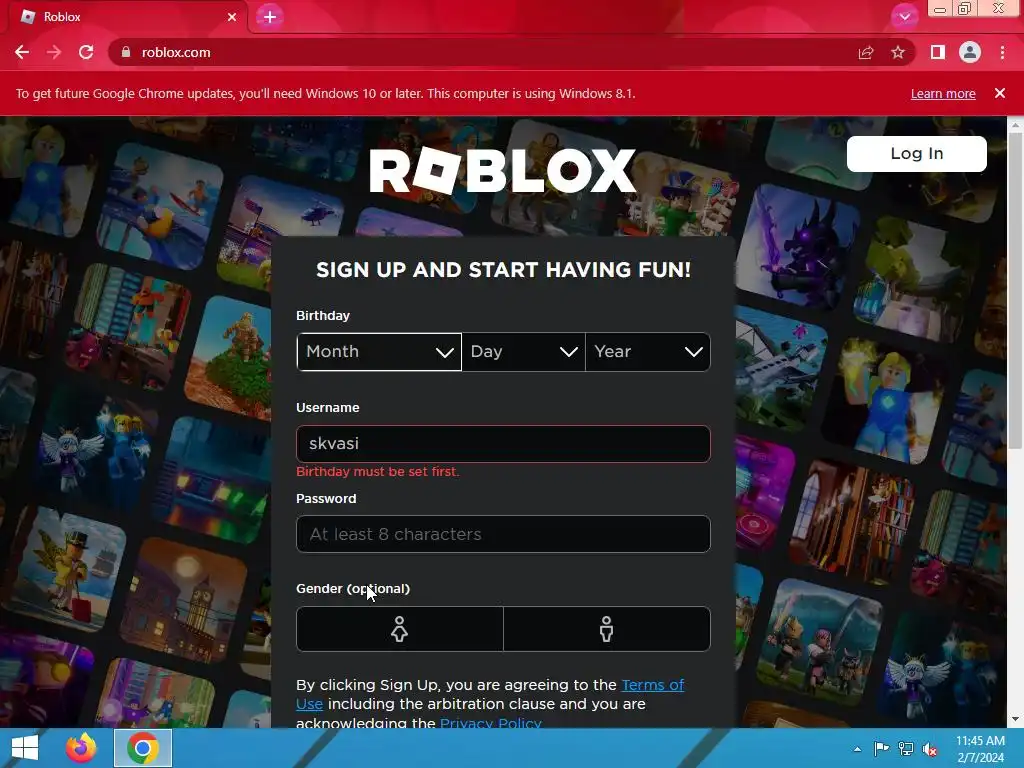The width and height of the screenshot is (1024, 768).
Task: Open the network tray icon
Action: (x=906, y=749)
